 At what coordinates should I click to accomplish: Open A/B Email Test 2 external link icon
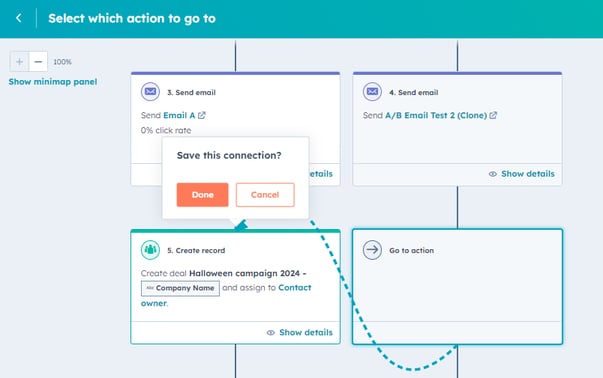(493, 115)
